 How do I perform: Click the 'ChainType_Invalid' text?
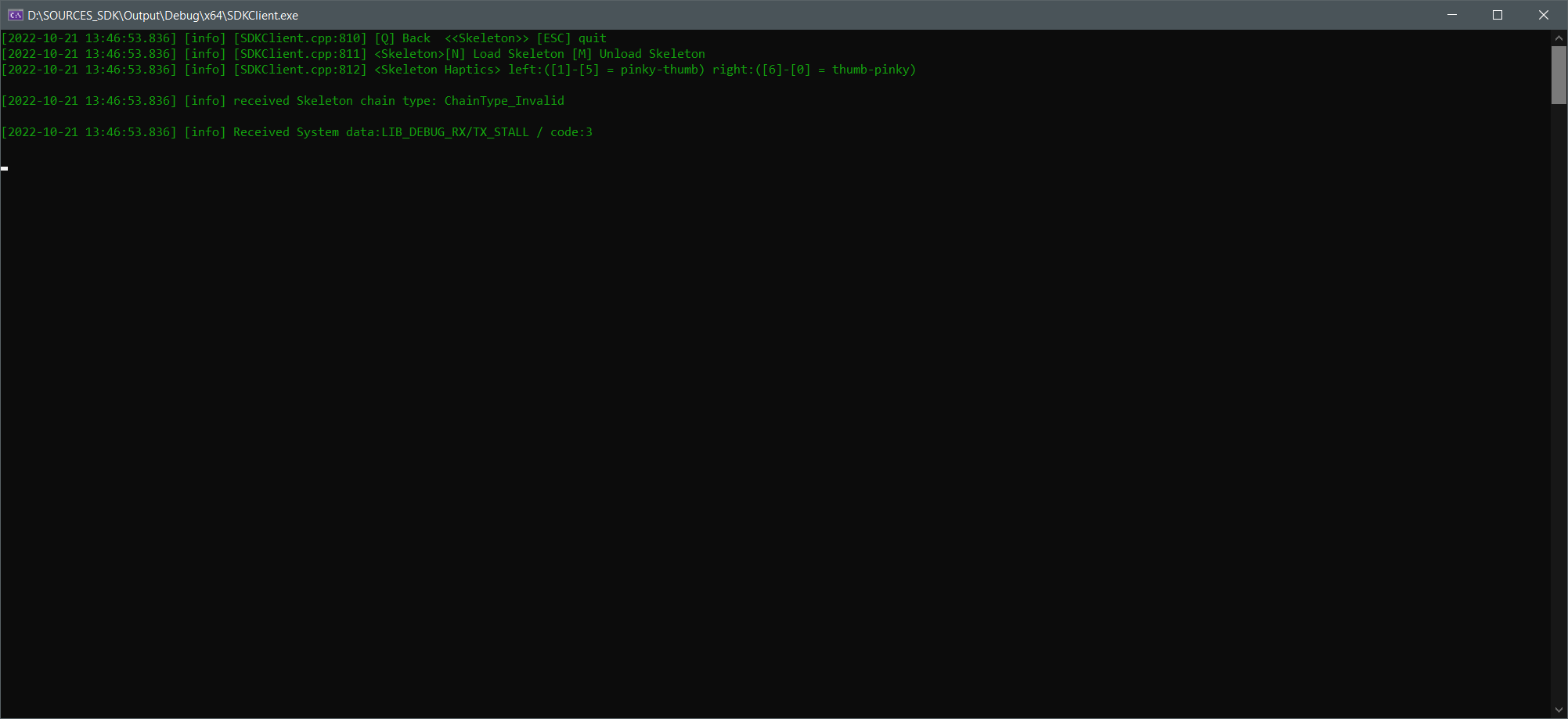504,101
